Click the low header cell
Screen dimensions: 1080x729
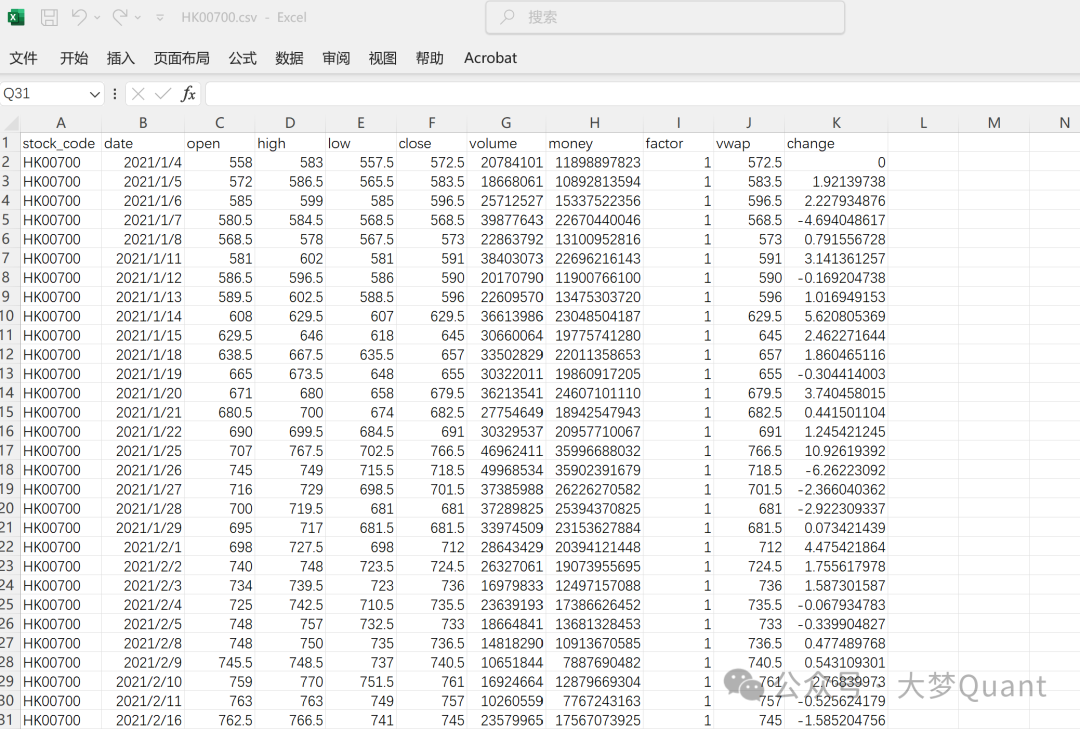(361, 143)
